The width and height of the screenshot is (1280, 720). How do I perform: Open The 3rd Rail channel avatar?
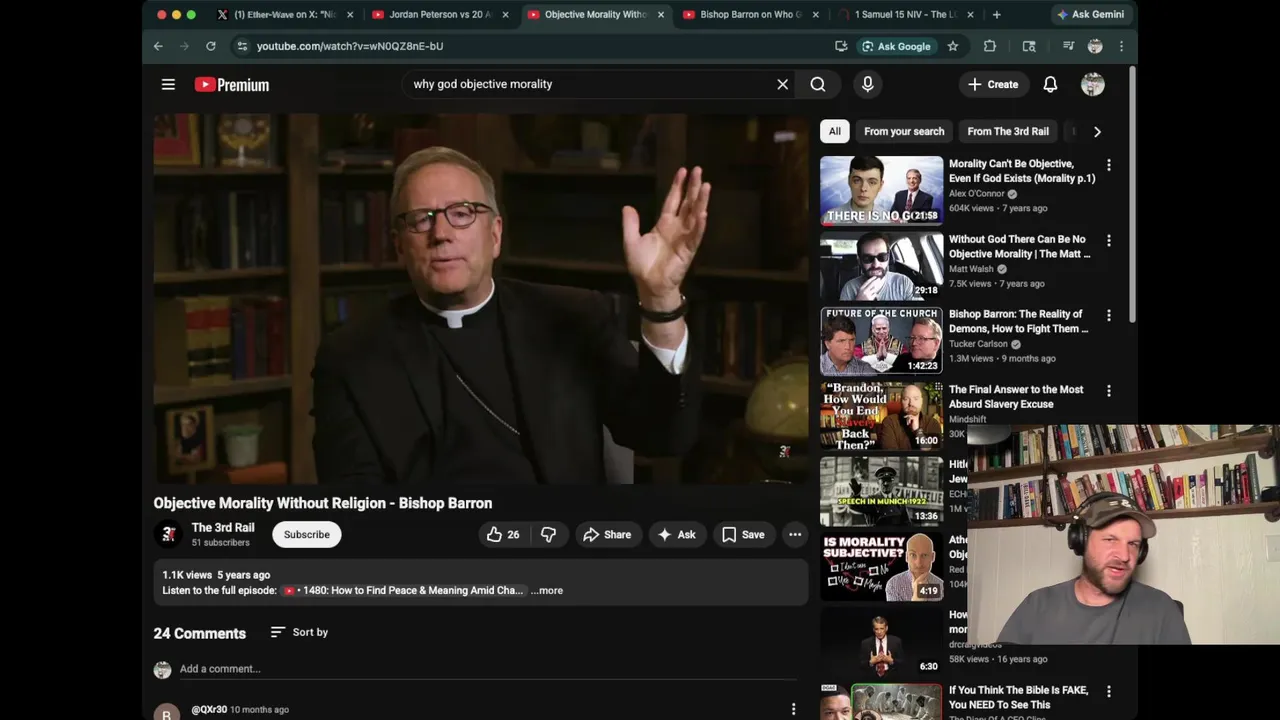pos(168,535)
